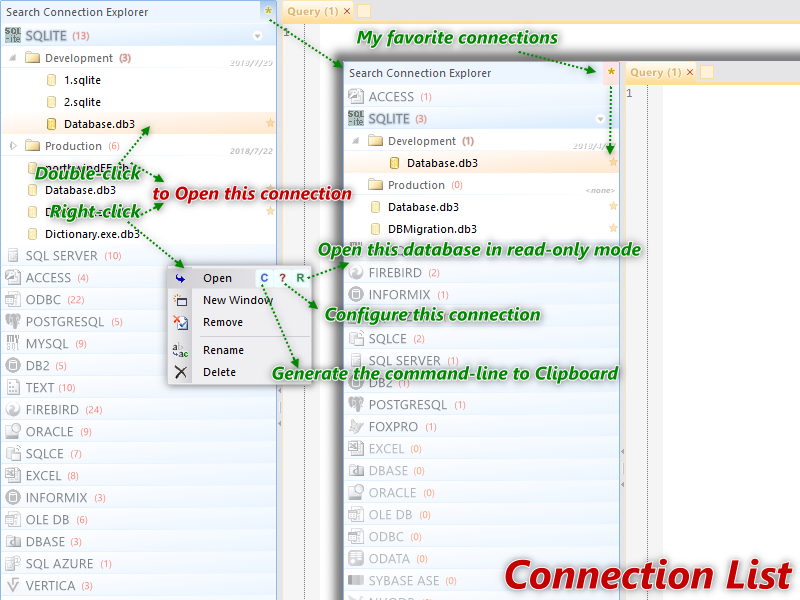Image resolution: width=800 pixels, height=600 pixels.
Task: Click the EXCEL (8) icon
Action: pos(13,475)
